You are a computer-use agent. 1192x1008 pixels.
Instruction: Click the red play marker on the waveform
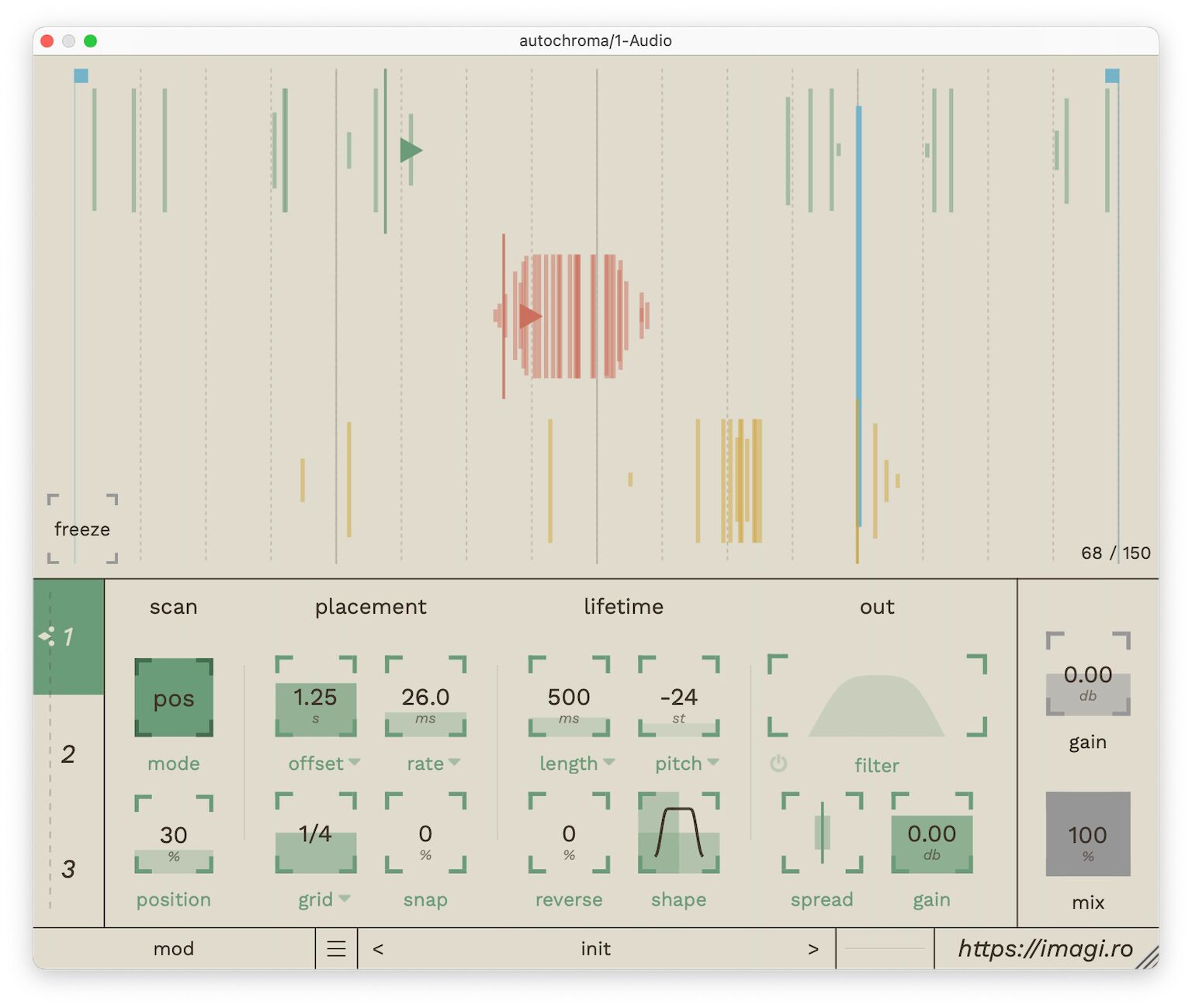click(530, 315)
